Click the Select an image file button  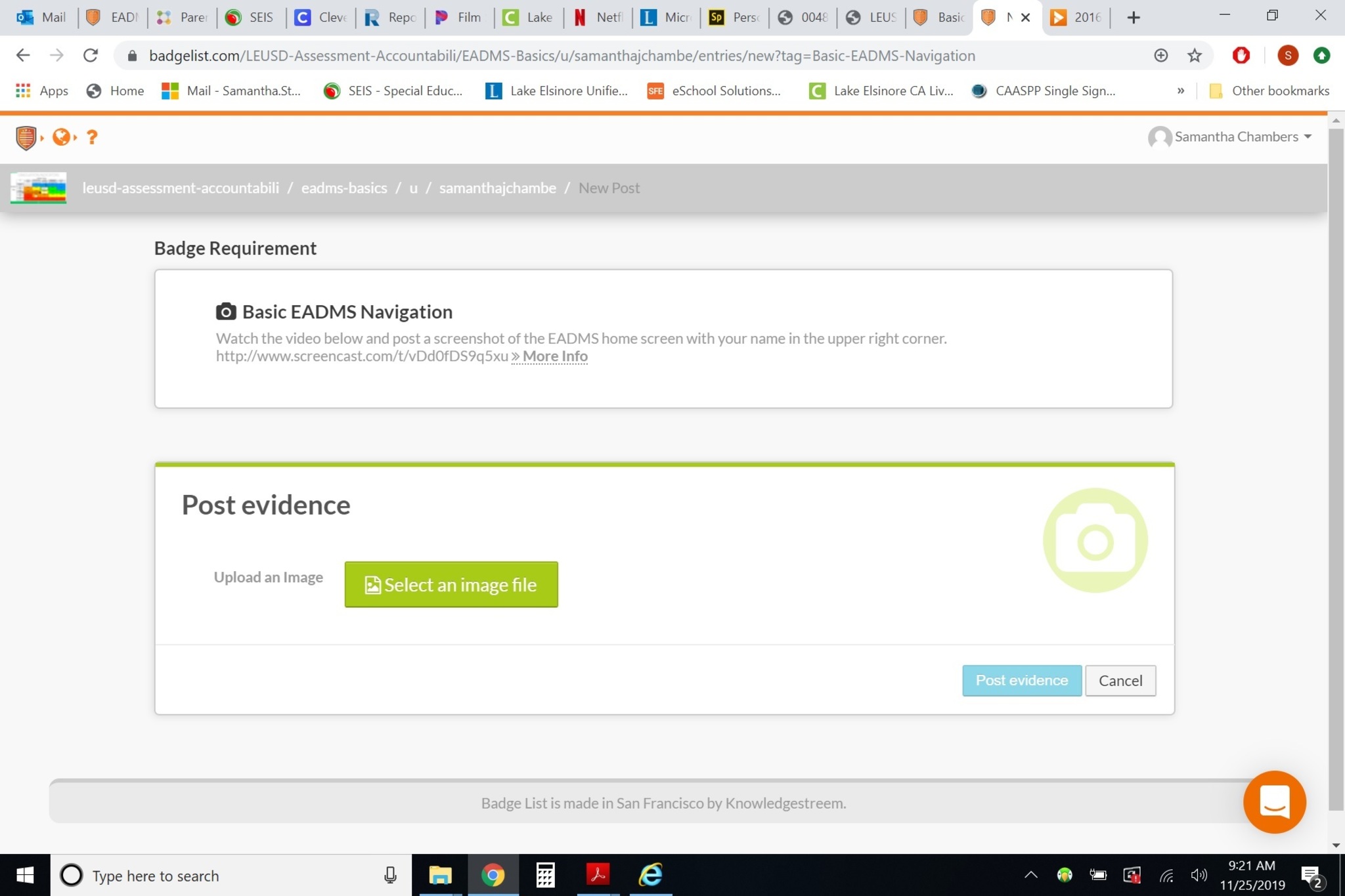(451, 584)
